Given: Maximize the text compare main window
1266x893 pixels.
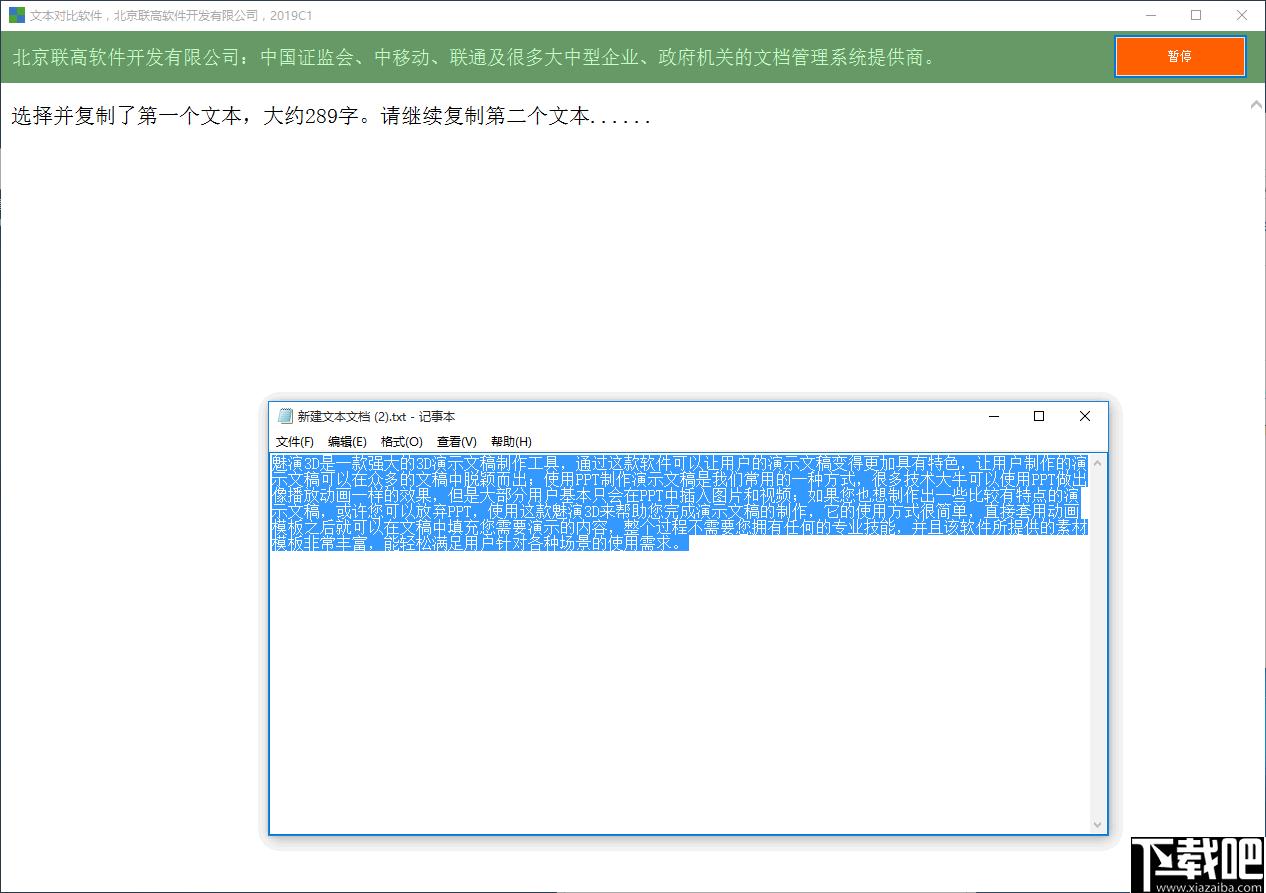Looking at the screenshot, I should [x=1197, y=15].
